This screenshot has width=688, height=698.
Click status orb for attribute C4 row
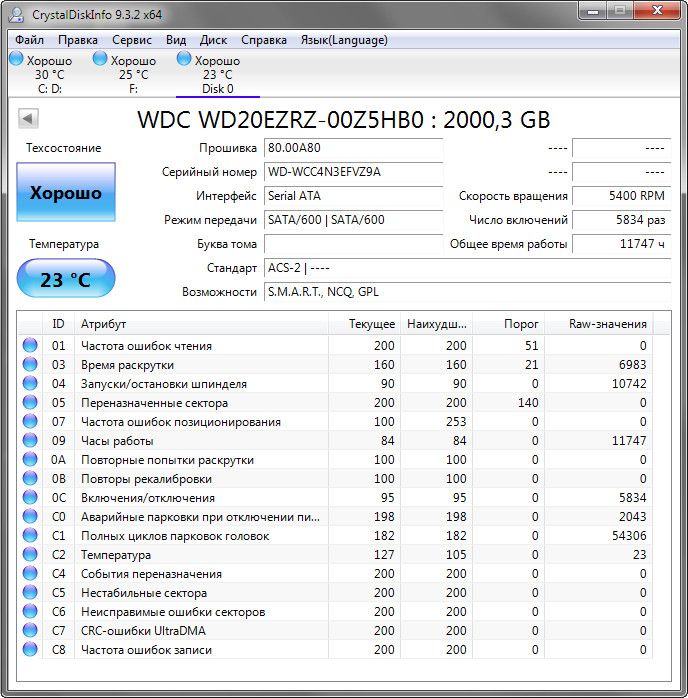(x=30, y=573)
